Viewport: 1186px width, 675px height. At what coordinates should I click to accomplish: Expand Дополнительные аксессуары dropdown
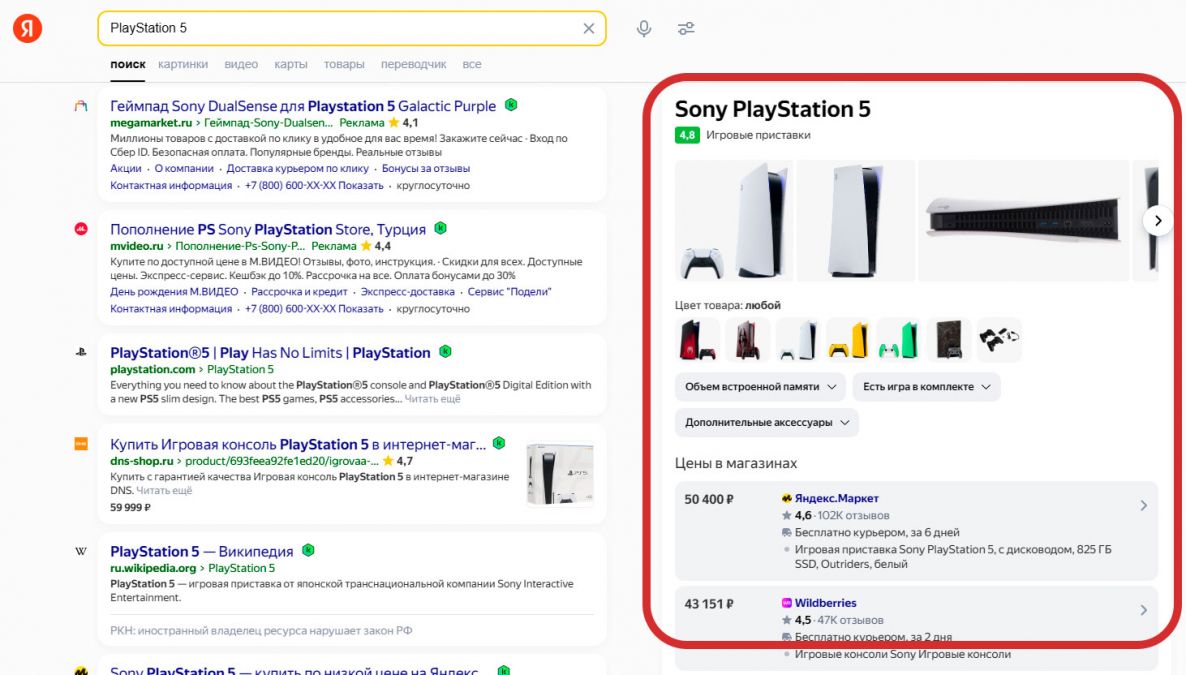(767, 422)
